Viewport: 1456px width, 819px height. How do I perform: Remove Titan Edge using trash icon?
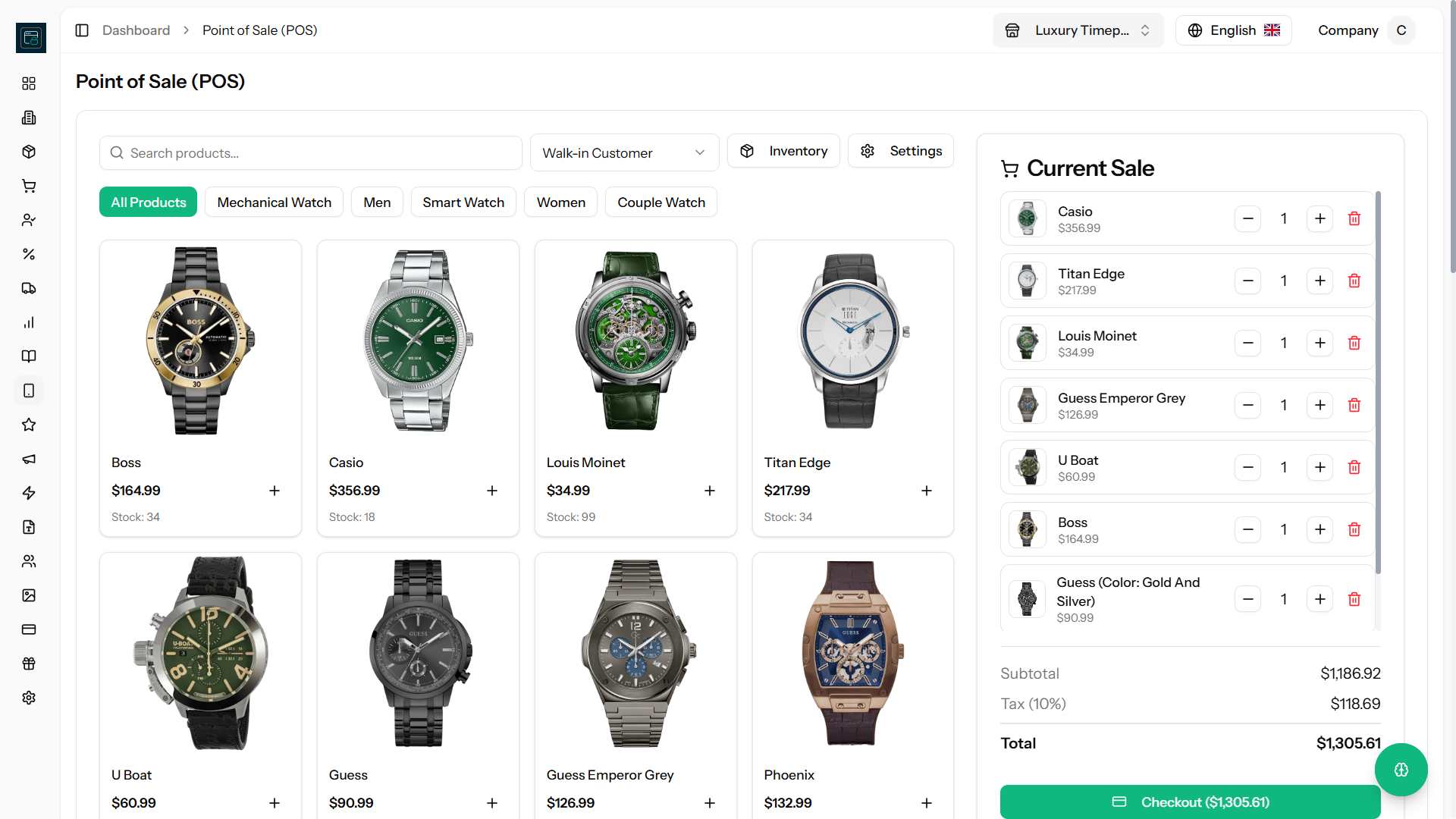point(1354,281)
